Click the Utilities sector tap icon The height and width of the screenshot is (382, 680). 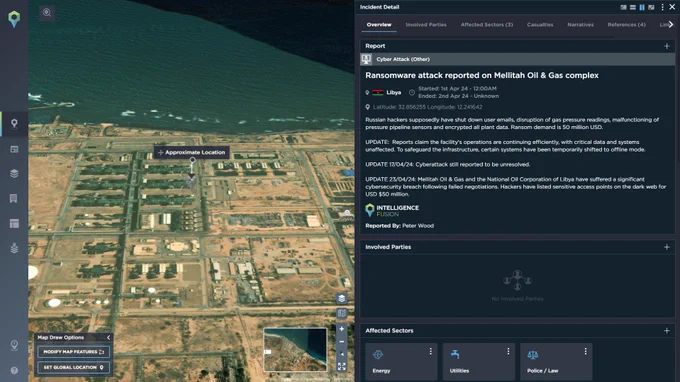click(x=455, y=355)
